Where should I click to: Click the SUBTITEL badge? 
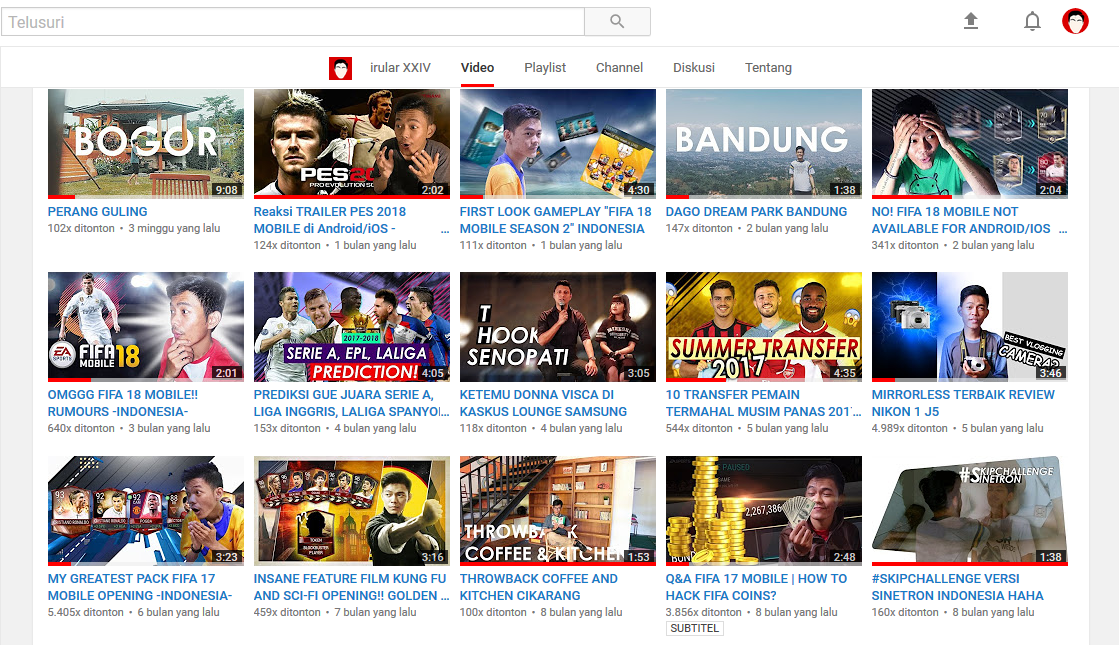[x=694, y=629]
